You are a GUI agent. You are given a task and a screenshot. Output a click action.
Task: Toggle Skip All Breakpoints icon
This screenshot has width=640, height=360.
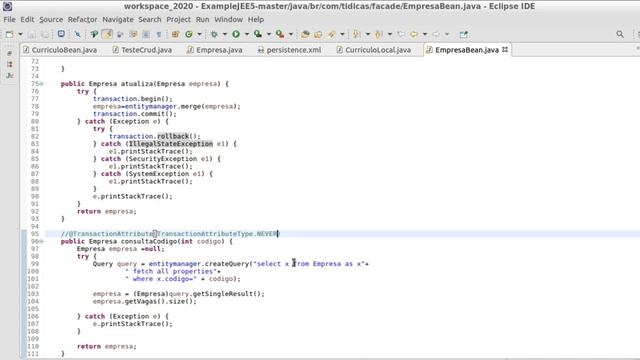click(x=78, y=34)
